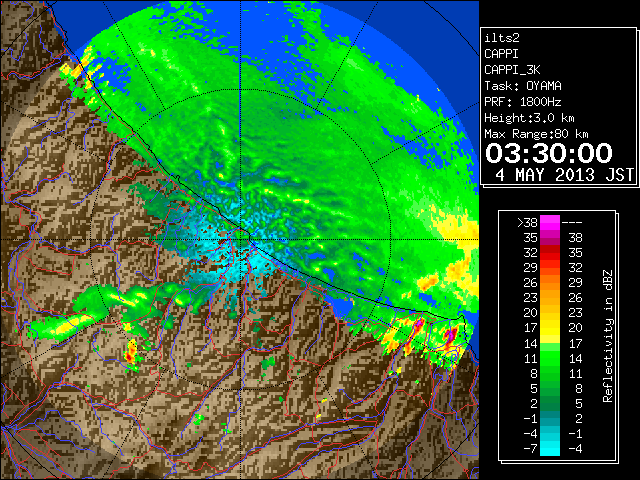
Task: Click the 'Task: OYAMA' line
Action: pyautogui.click(x=523, y=86)
